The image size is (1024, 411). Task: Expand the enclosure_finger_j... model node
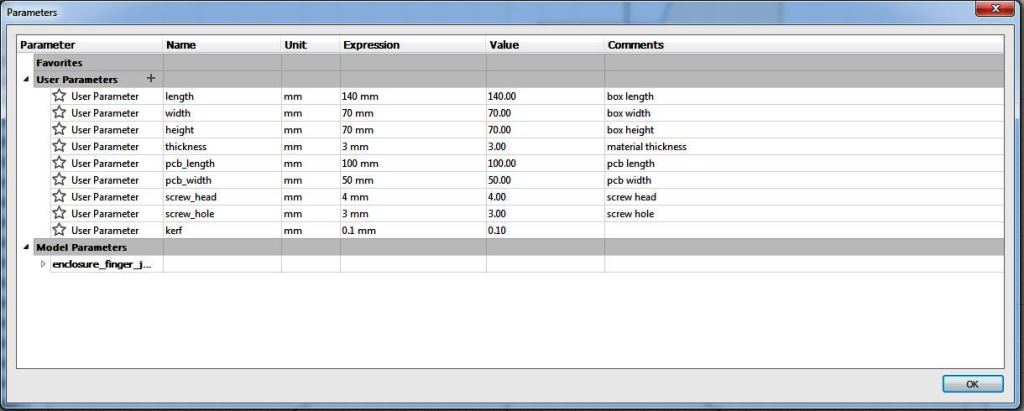tap(43, 265)
